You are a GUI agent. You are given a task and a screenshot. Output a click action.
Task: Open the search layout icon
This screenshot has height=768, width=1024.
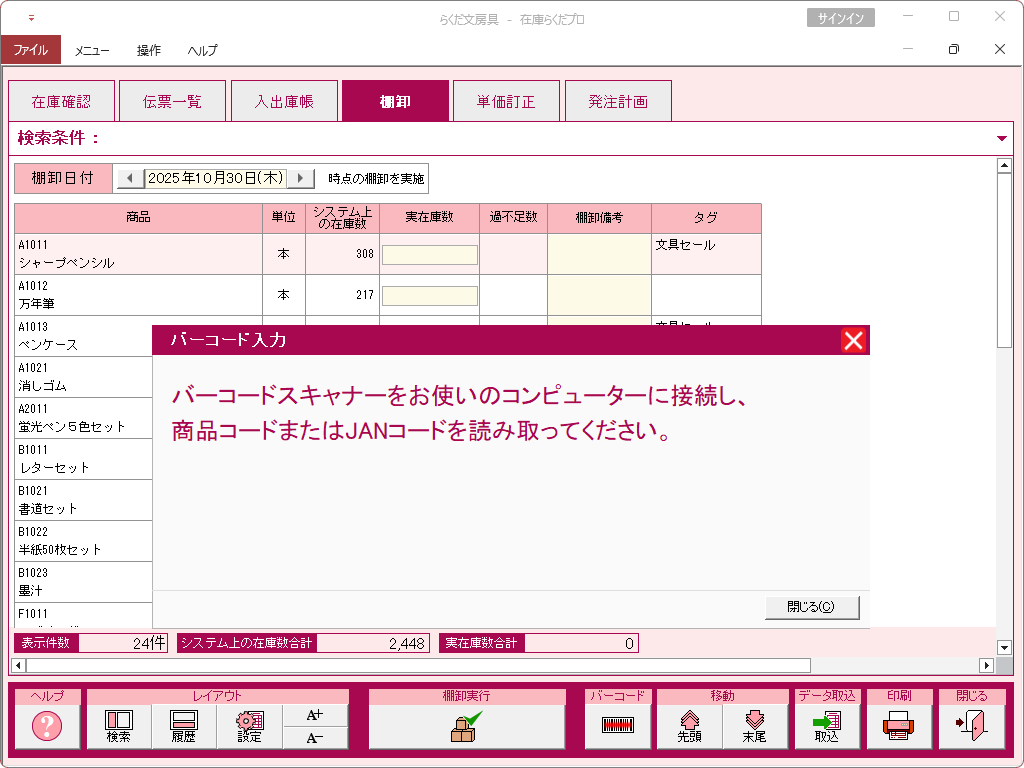118,726
